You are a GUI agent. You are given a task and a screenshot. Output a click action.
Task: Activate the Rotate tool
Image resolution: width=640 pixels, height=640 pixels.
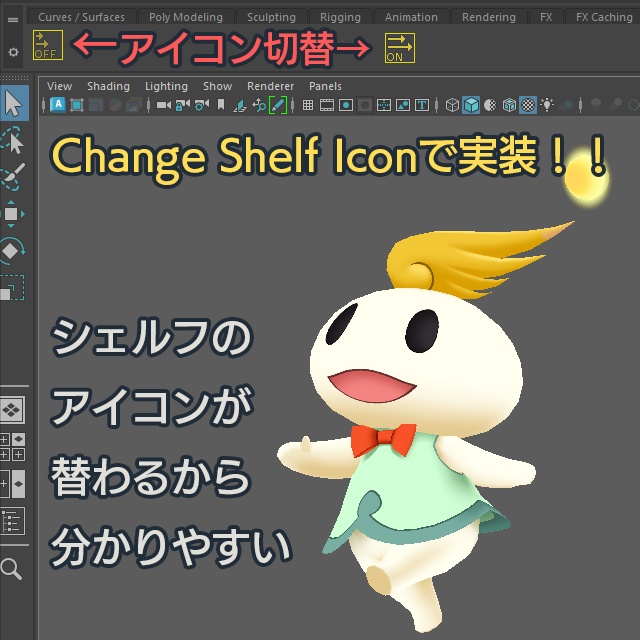12,250
